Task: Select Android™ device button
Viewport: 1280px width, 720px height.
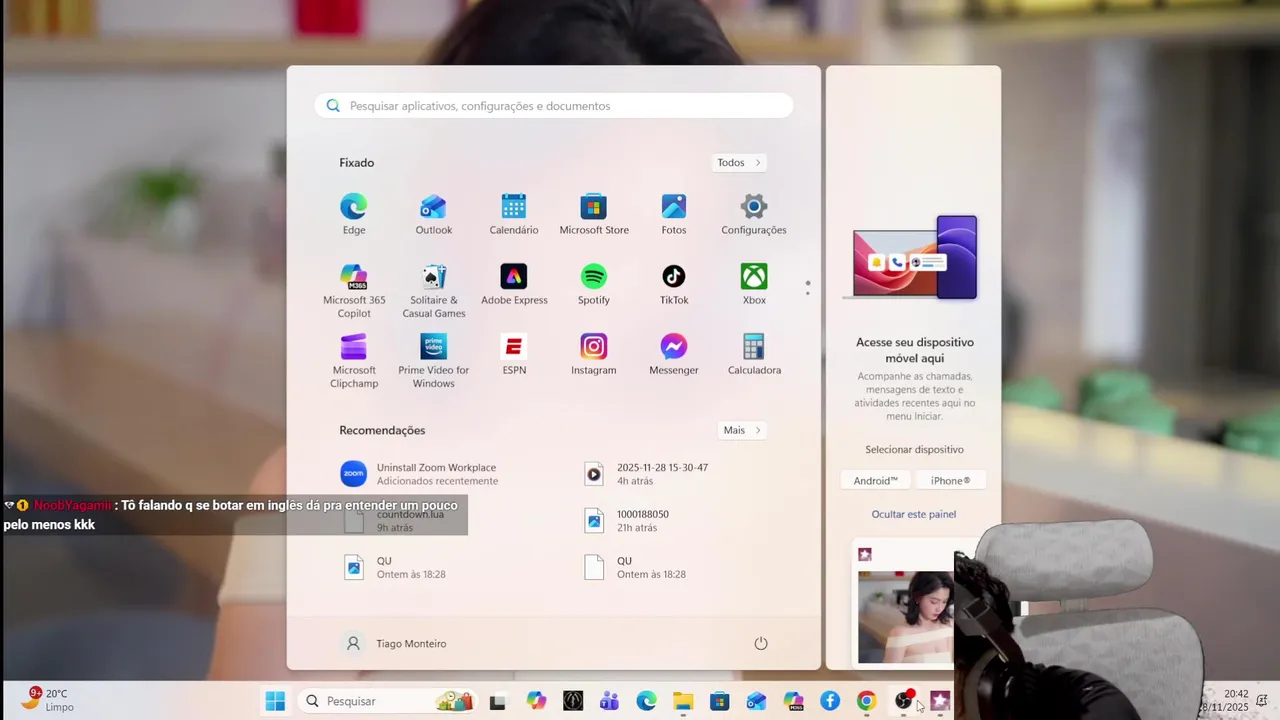Action: (876, 480)
